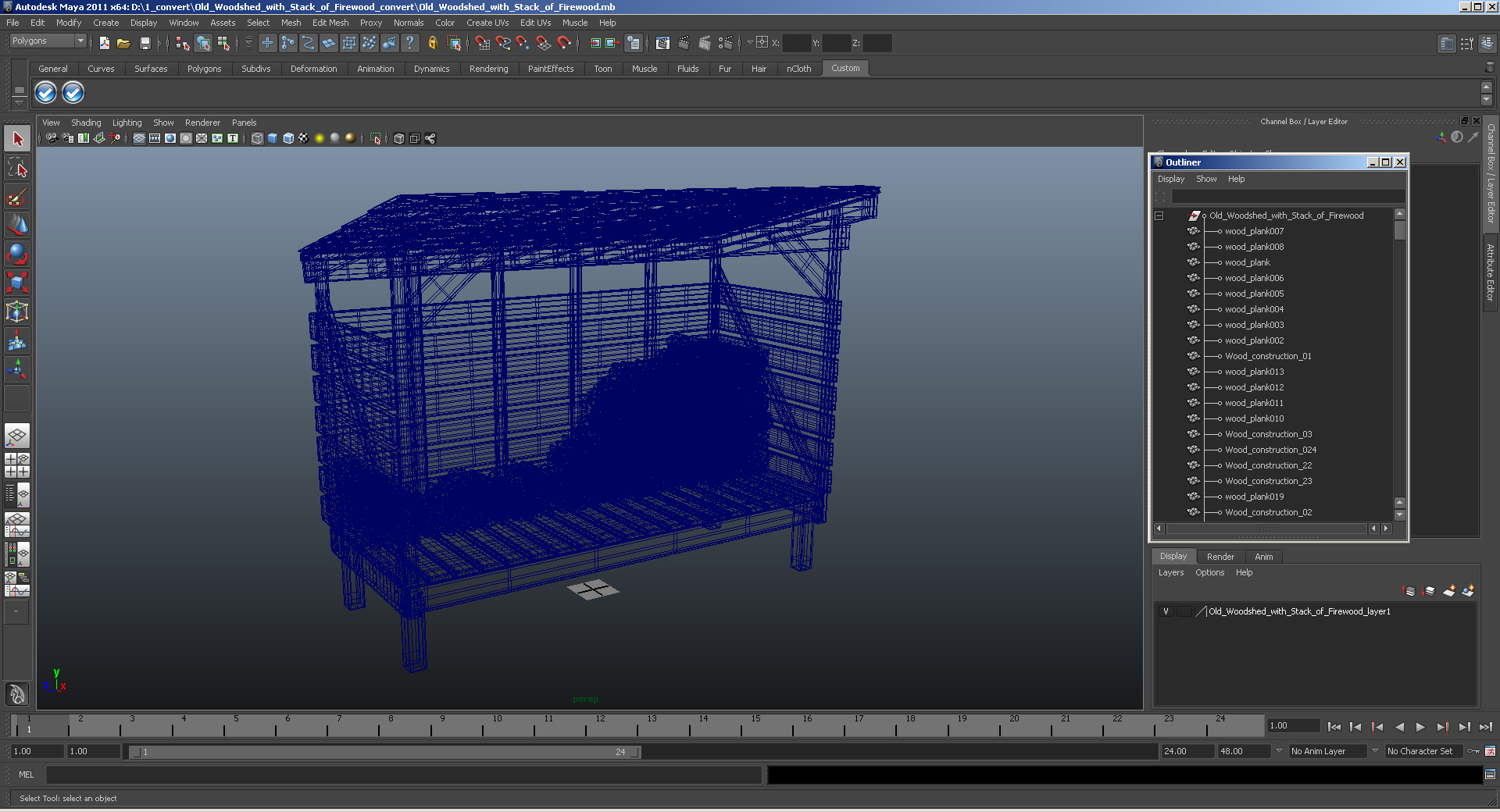Select the Show Manipulator tool
The width and height of the screenshot is (1500, 812).
[17, 370]
